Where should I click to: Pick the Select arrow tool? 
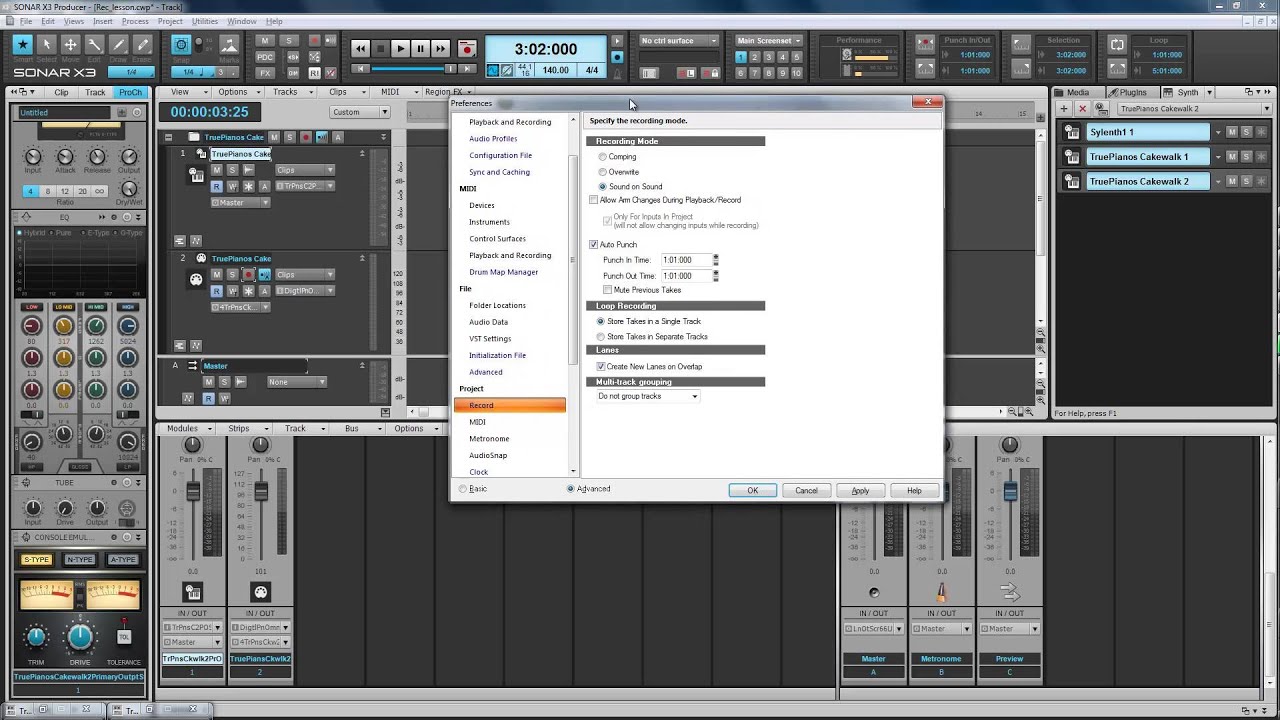46,45
